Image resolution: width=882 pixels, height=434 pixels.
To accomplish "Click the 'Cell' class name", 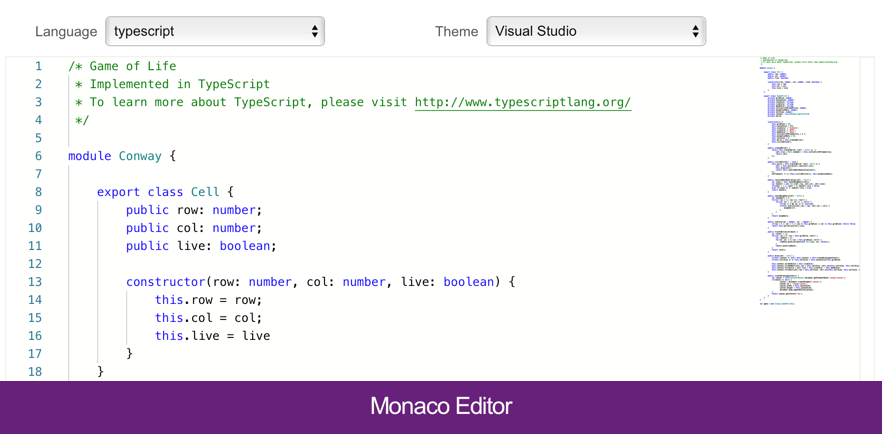I will [205, 192].
